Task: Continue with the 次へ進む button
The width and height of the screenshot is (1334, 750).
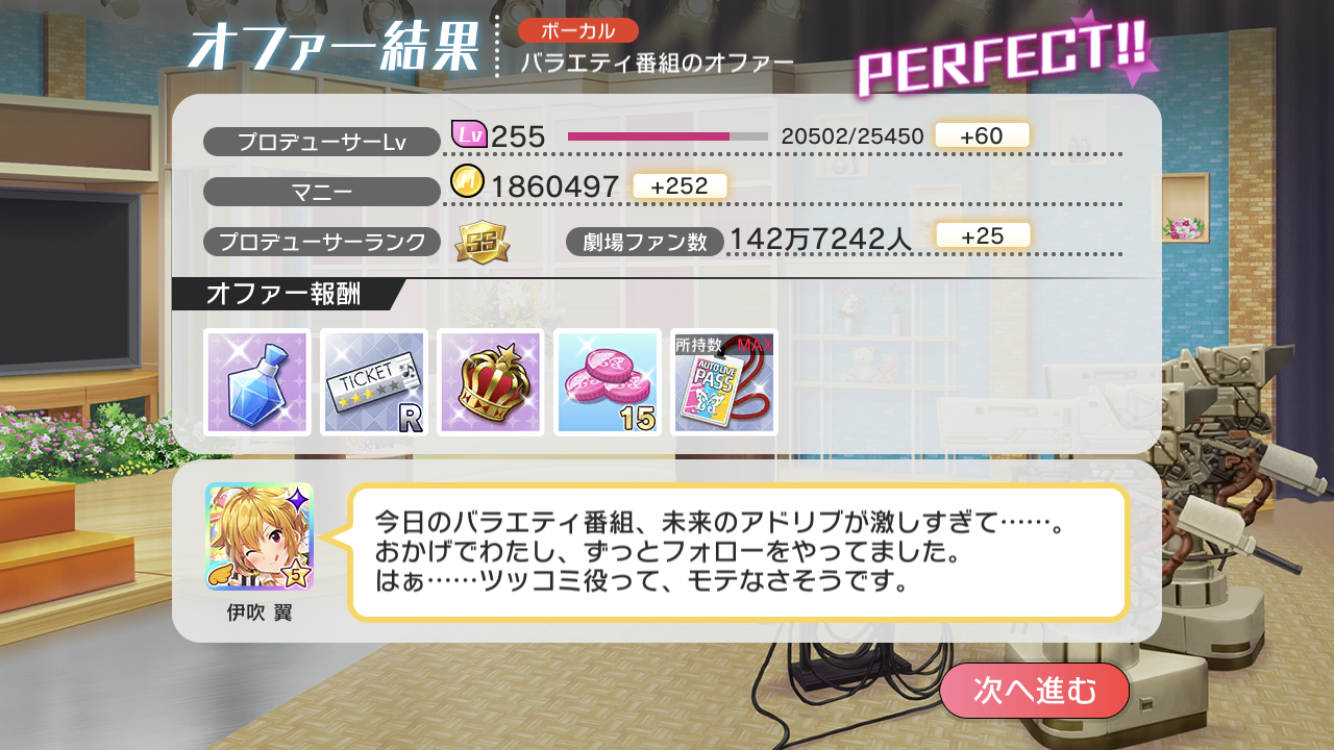Action: tap(1035, 690)
